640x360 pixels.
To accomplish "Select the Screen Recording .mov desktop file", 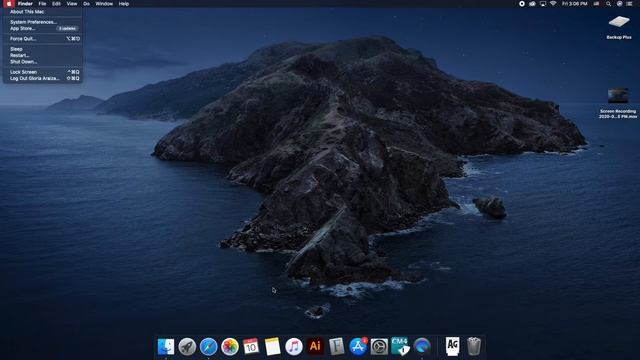I will click(x=618, y=103).
